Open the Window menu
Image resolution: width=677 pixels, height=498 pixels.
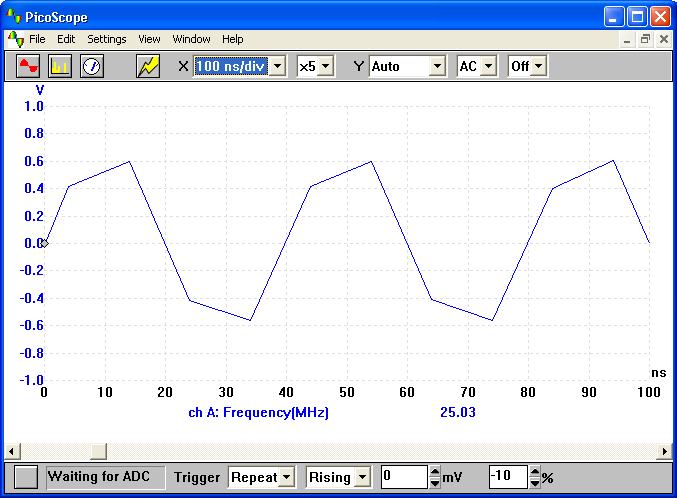click(191, 39)
